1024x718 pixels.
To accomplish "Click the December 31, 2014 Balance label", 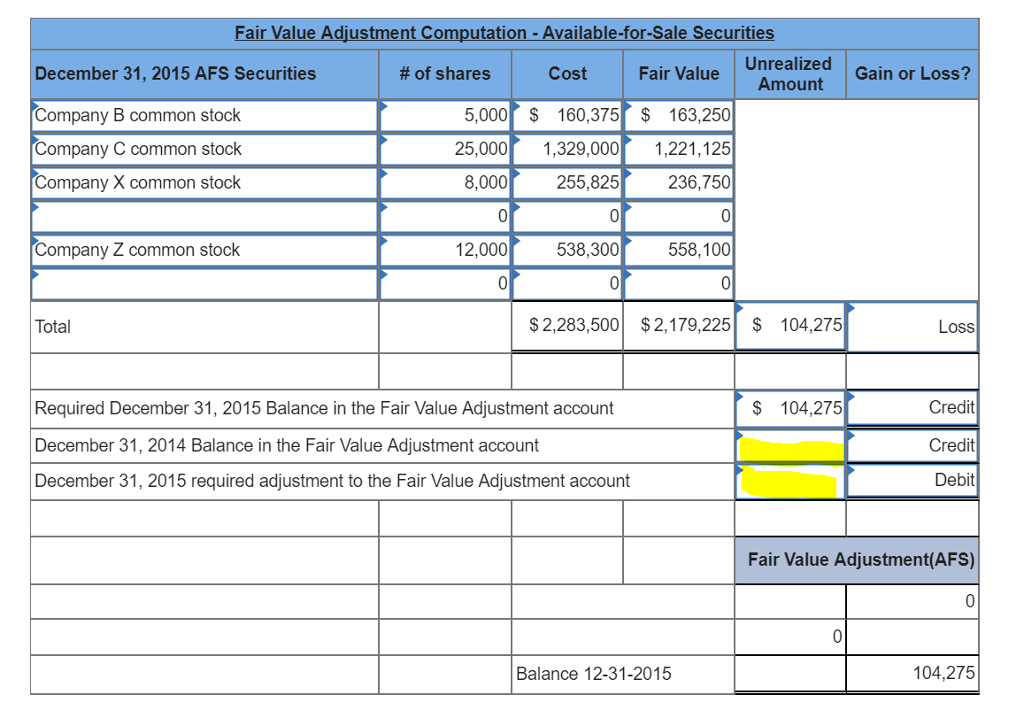I will click(287, 446).
